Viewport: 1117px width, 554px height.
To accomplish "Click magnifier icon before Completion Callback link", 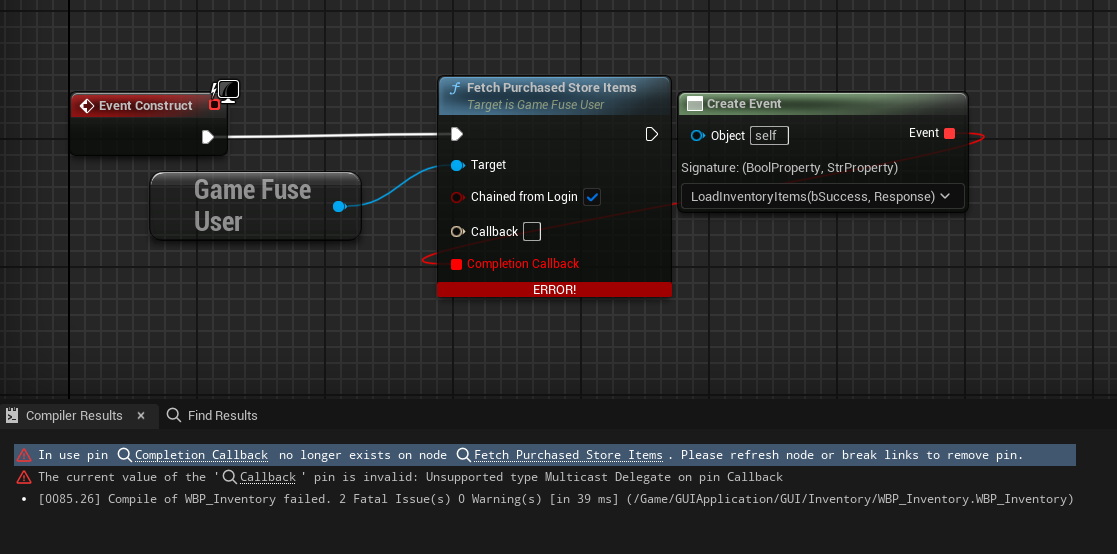I will [x=125, y=454].
